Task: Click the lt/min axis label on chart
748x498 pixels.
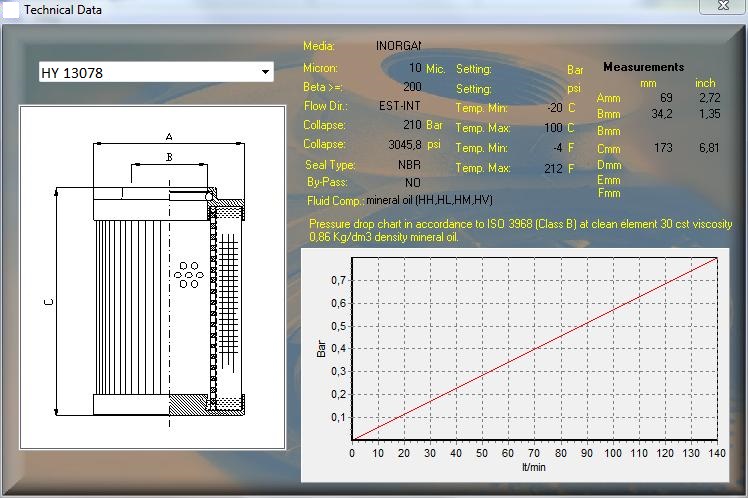Action: [x=533, y=466]
